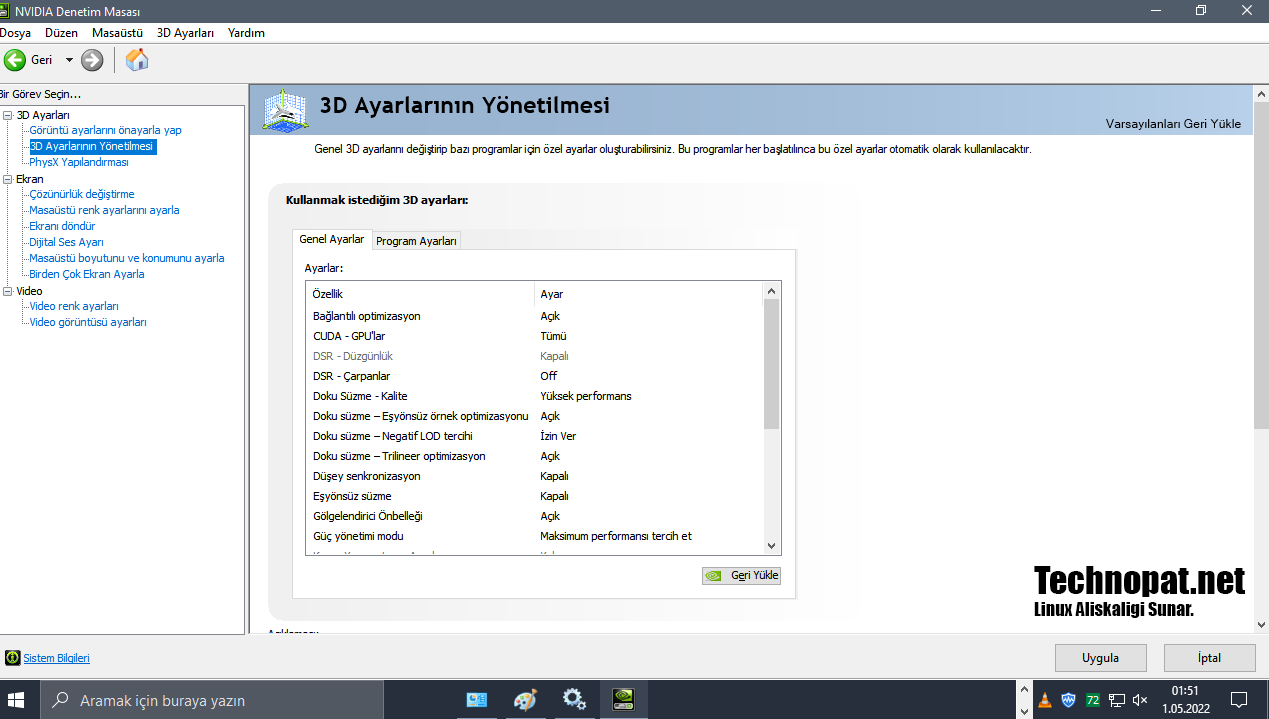The image size is (1269, 719).
Task: Open the Dosya menu
Action: click(x=15, y=33)
